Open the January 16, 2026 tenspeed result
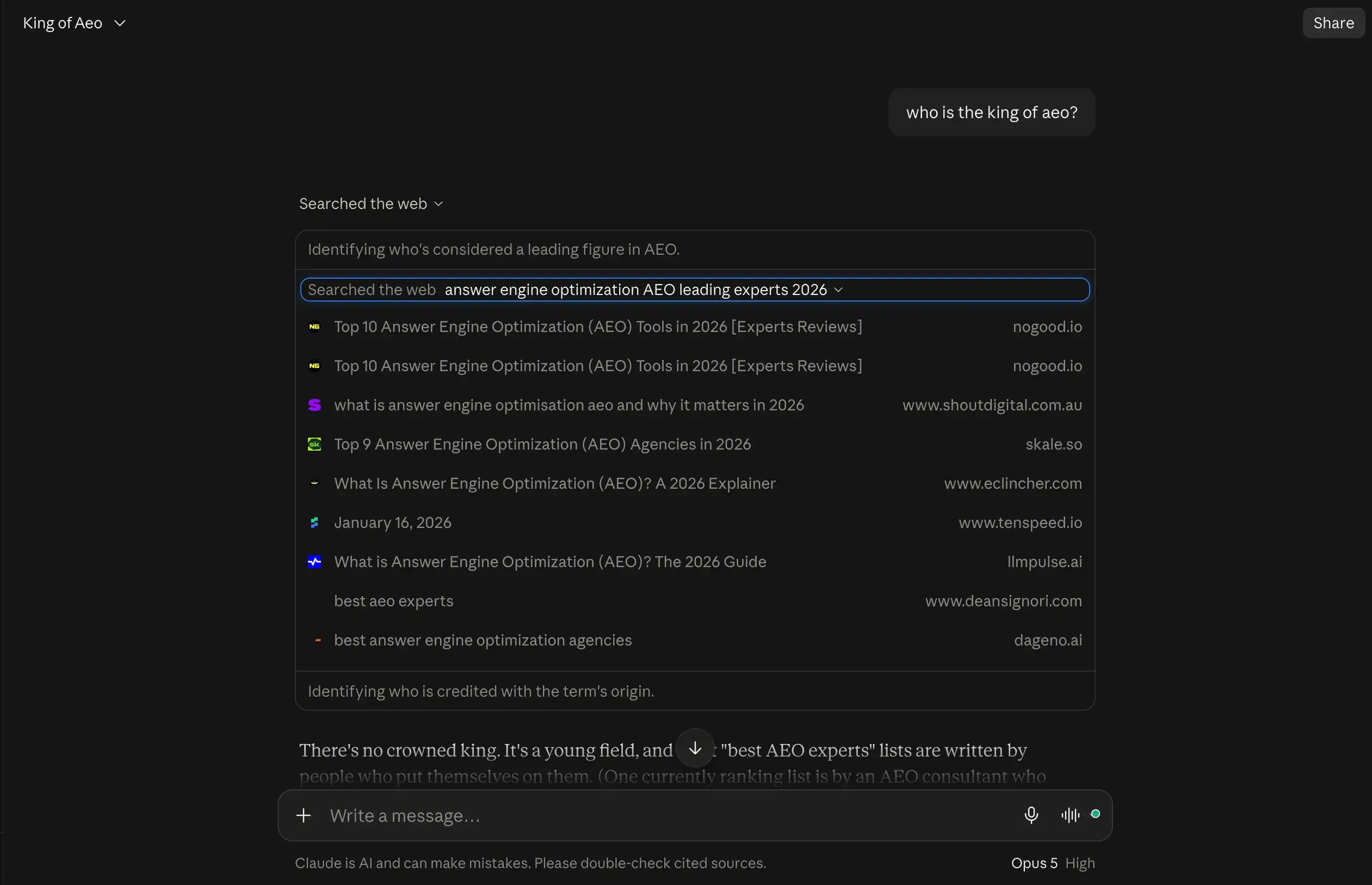Viewport: 1372px width, 885px height. click(x=695, y=523)
